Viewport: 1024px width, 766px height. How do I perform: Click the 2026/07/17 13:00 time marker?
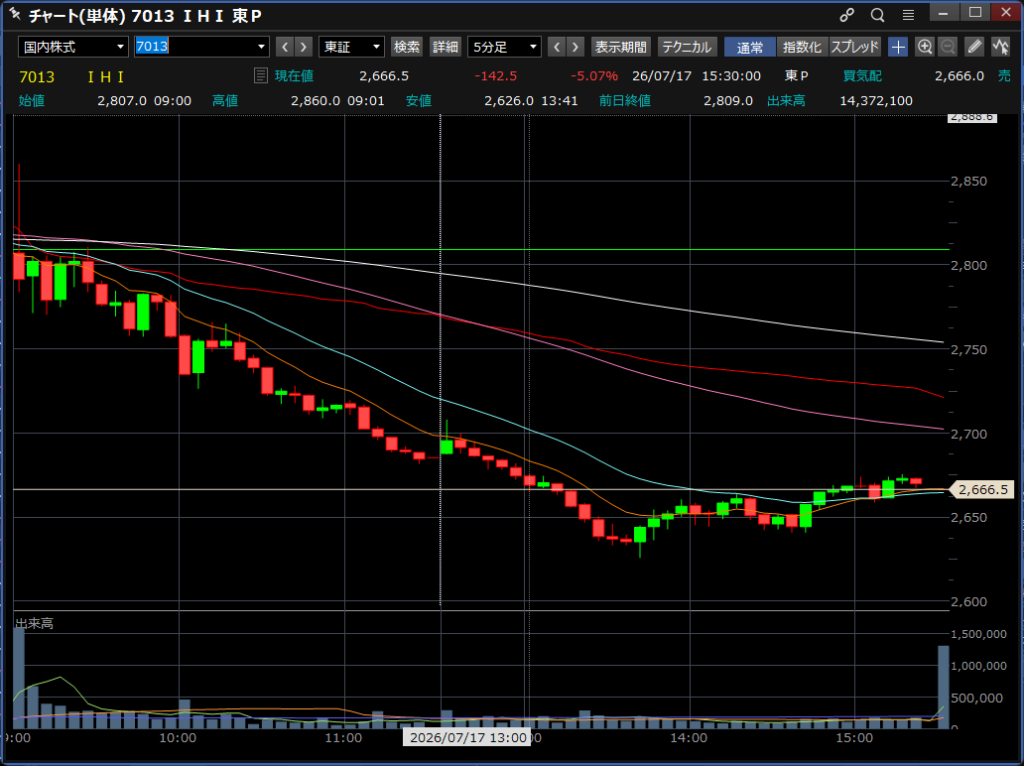pyautogui.click(x=467, y=737)
